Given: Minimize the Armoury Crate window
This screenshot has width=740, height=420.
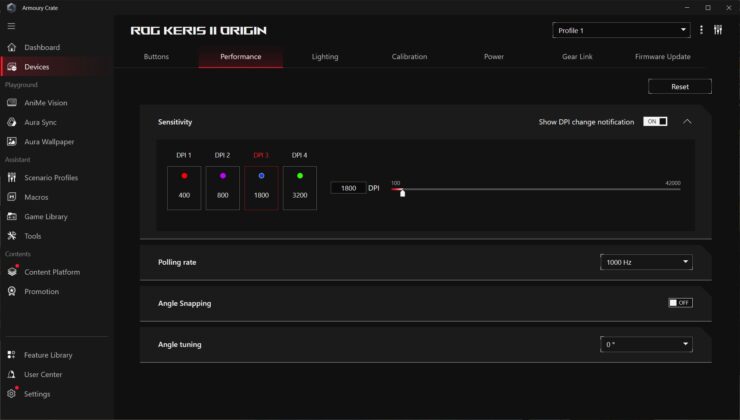Looking at the screenshot, I should click(687, 8).
